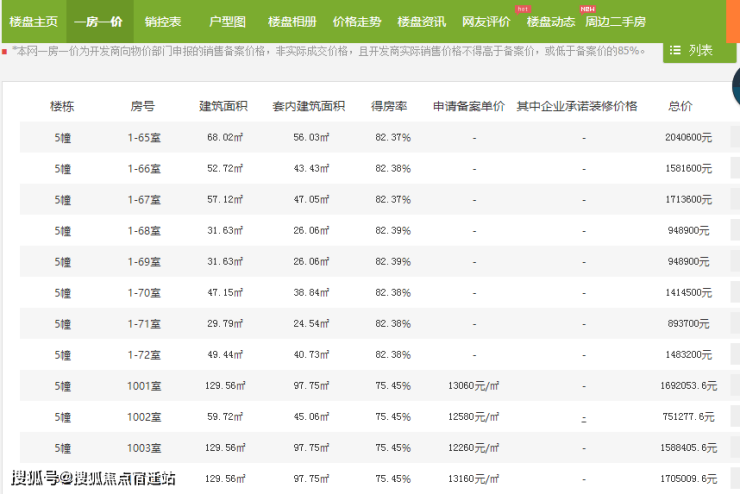This screenshot has width=740, height=494.
Task: Click the underlined dash in row 1002室
Action: pos(584,419)
